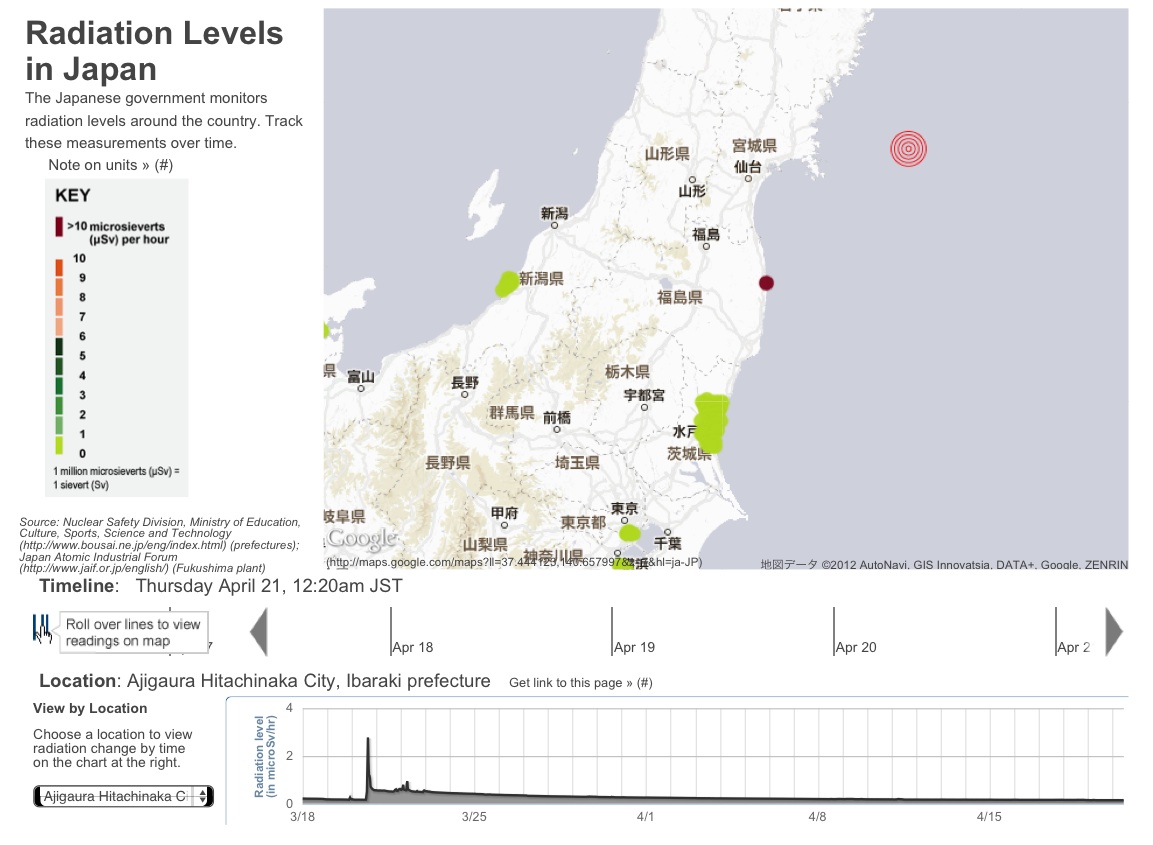Image resolution: width=1153 pixels, height=845 pixels.
Task: Click the light green 0 level key swatch
Action: pyautogui.click(x=59, y=445)
